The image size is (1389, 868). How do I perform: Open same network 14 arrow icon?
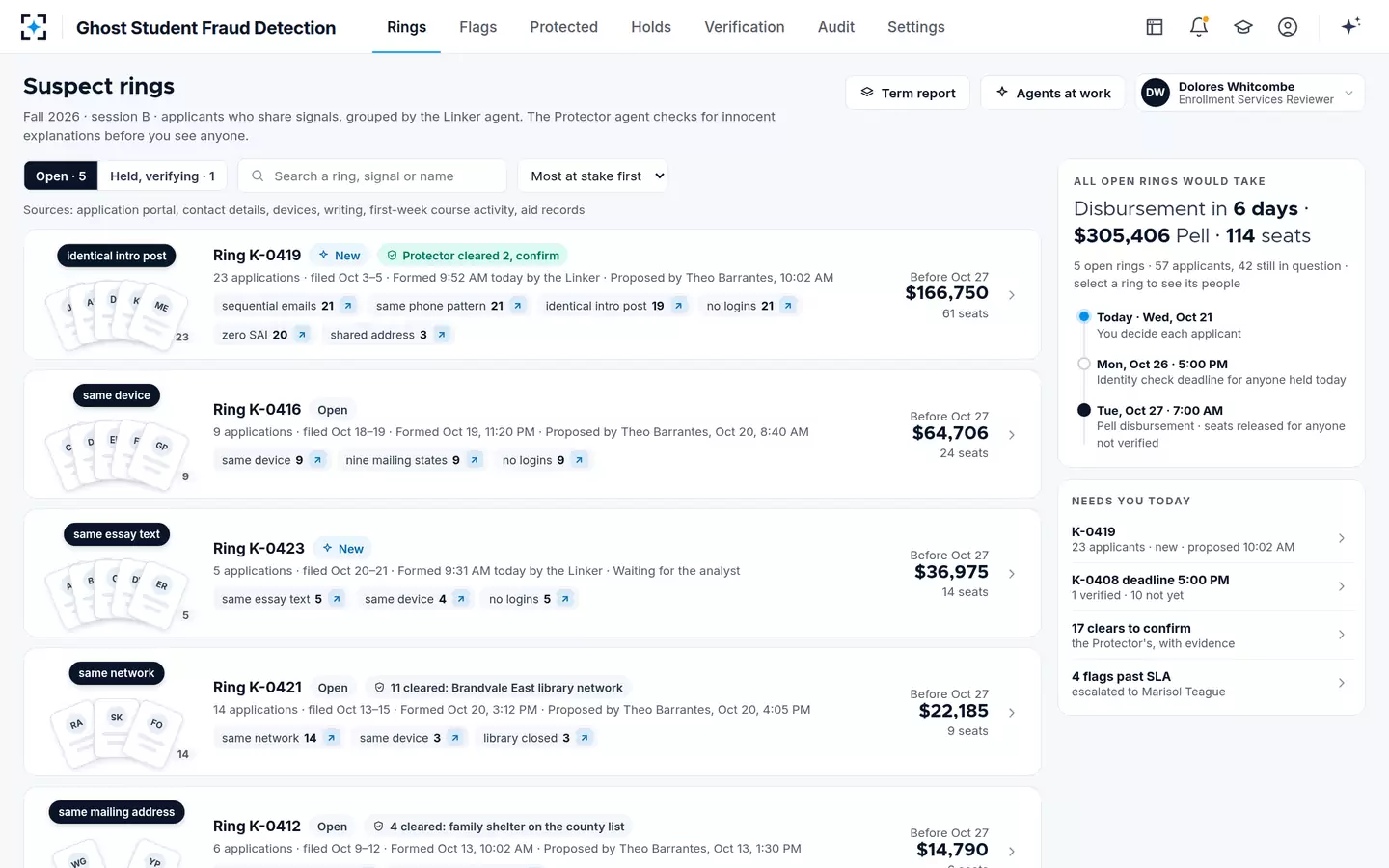[x=332, y=738]
